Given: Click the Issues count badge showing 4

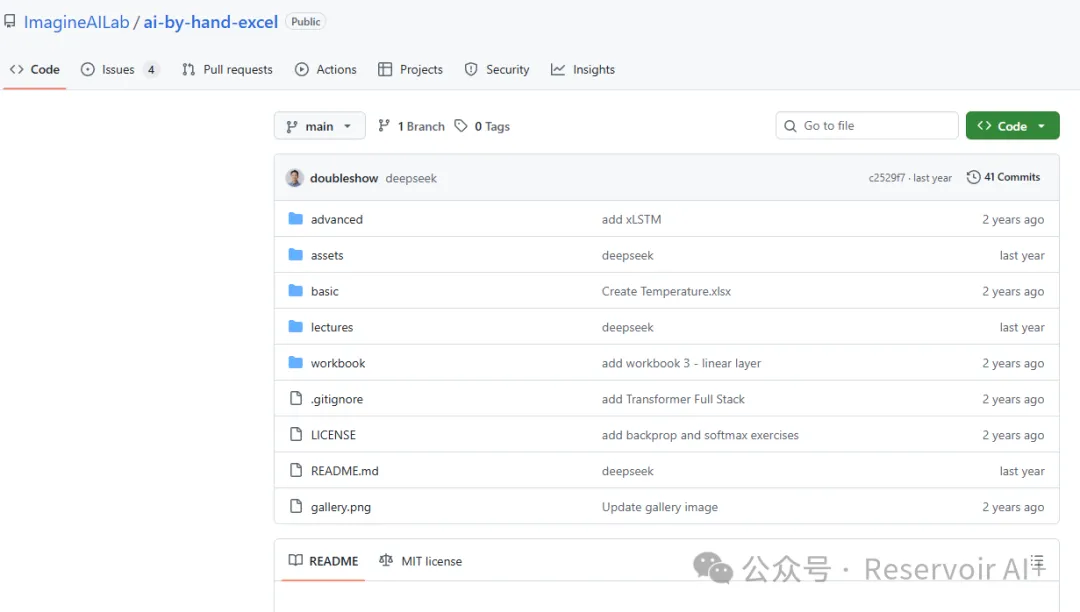Looking at the screenshot, I should click(151, 70).
